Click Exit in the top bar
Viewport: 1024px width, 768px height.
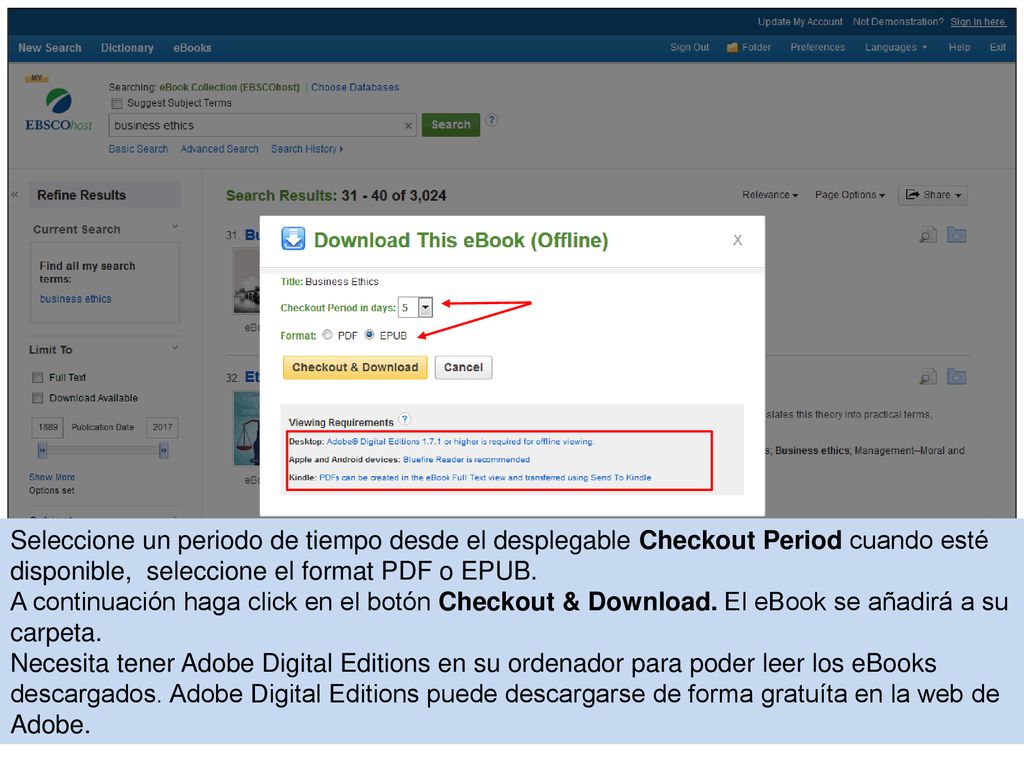tap(997, 47)
